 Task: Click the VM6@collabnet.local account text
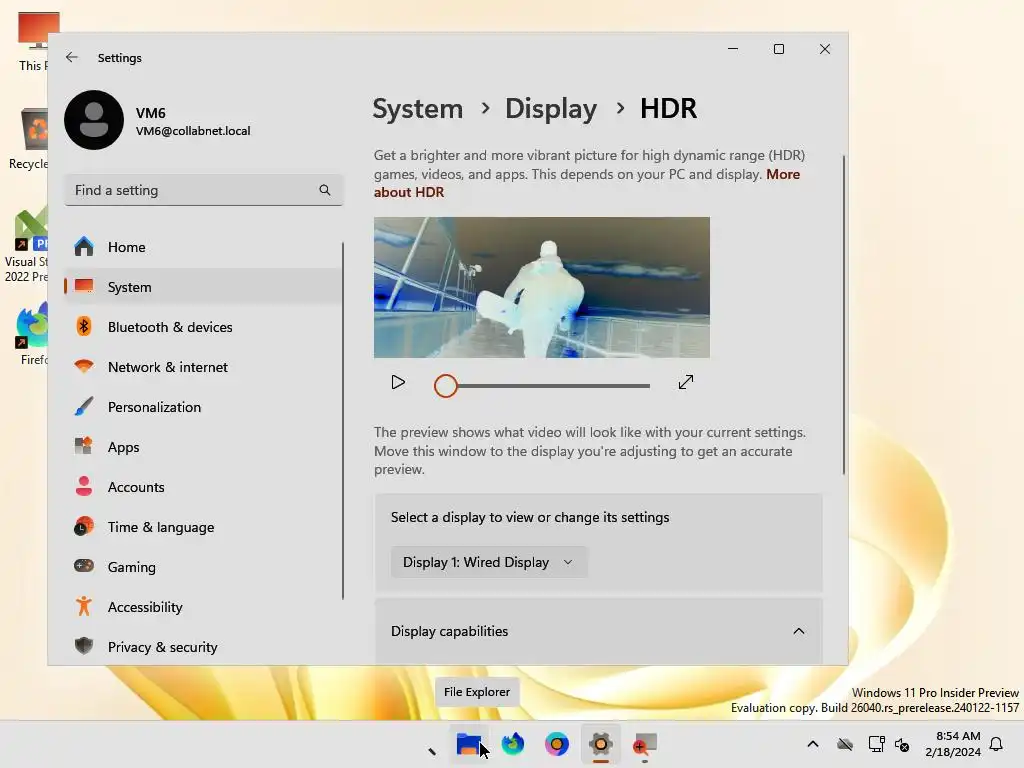tap(193, 131)
